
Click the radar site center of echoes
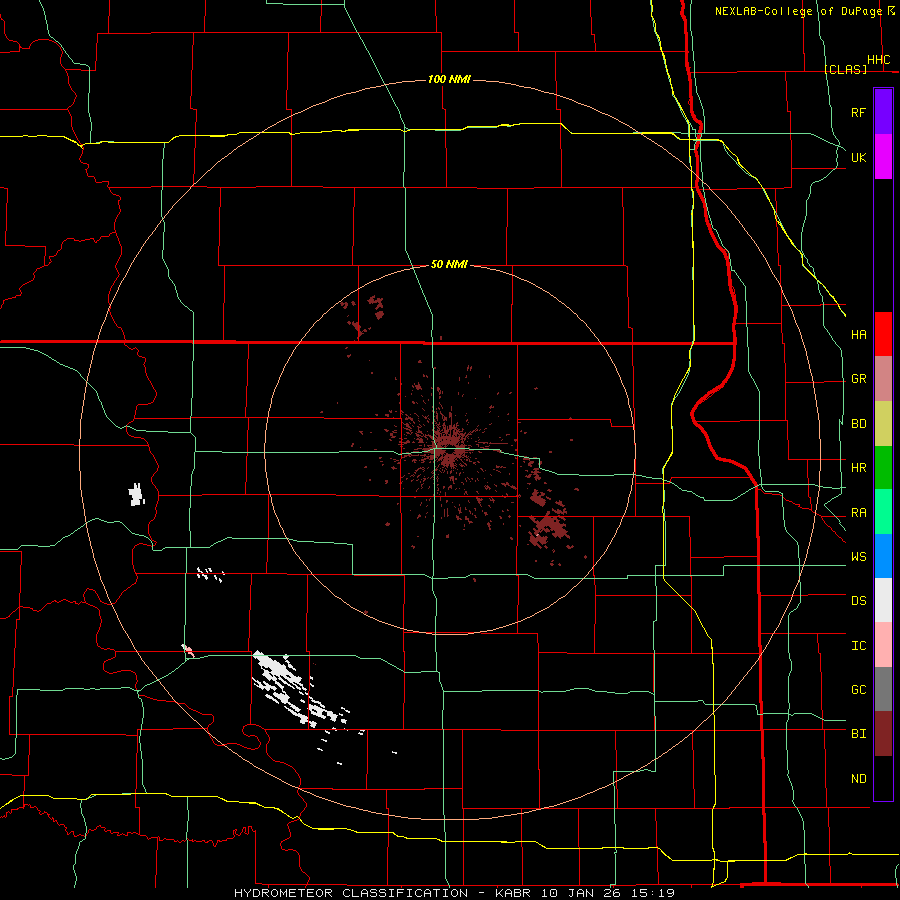[x=448, y=448]
